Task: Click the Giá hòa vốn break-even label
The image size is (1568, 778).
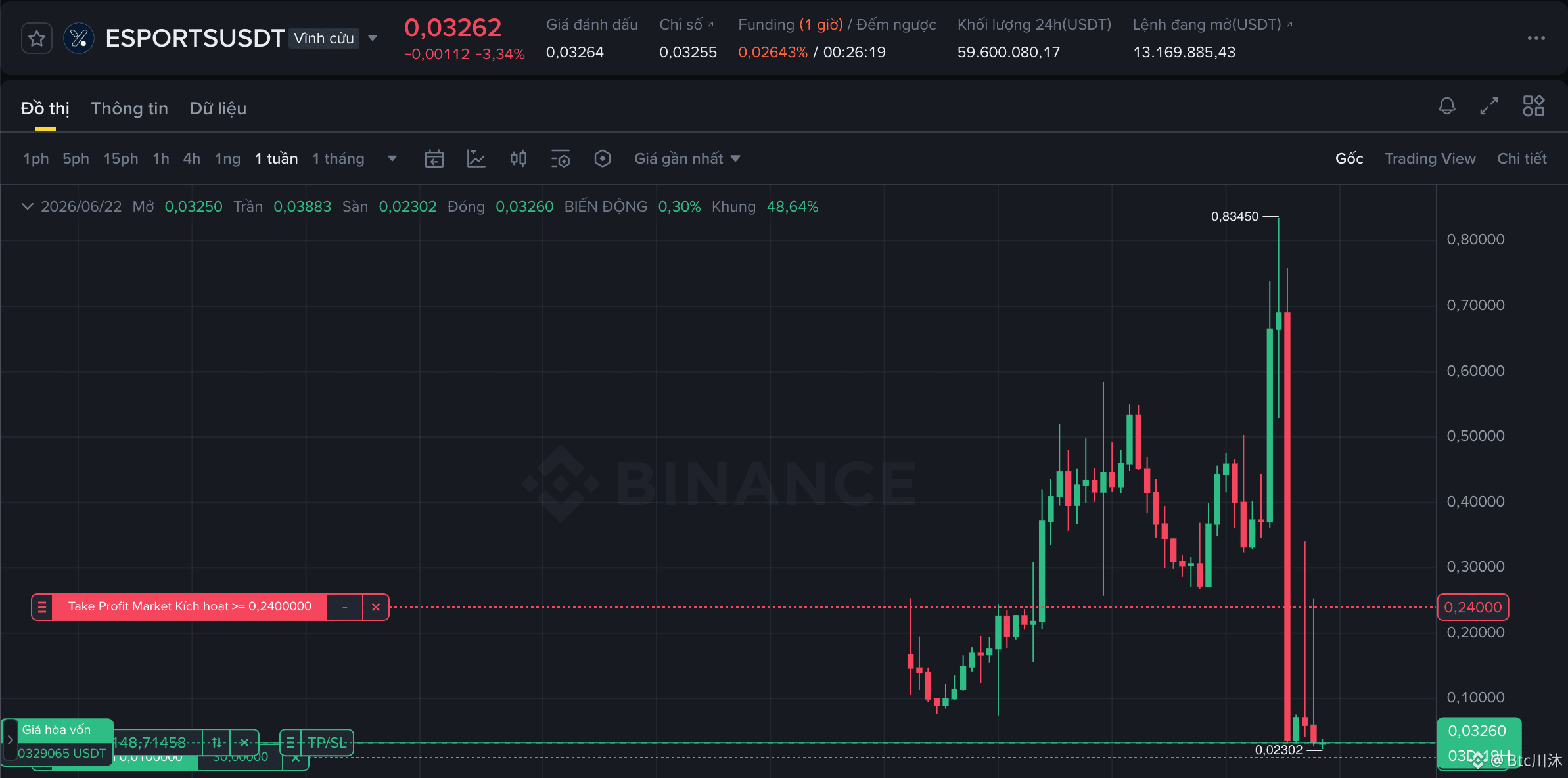Action: 57,729
